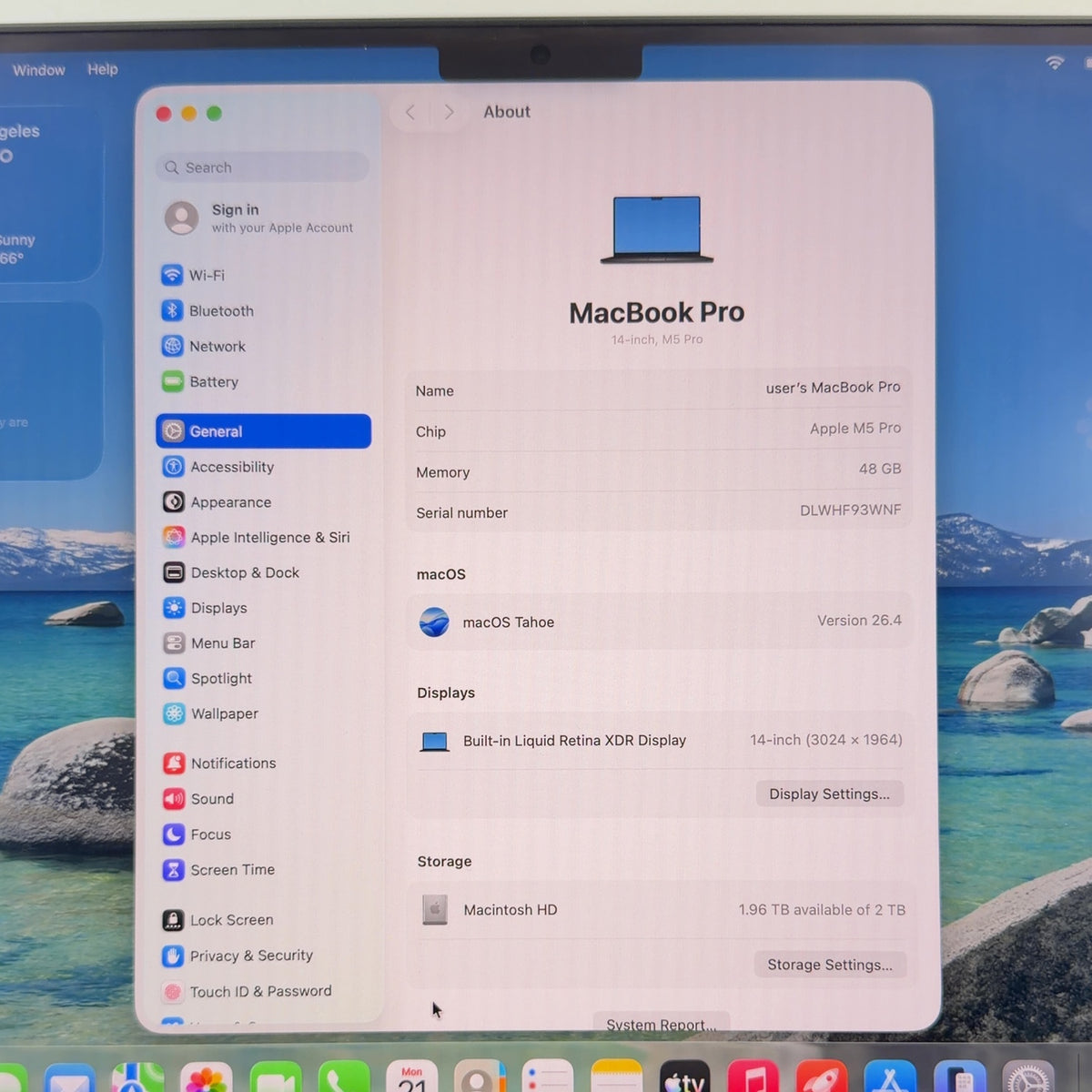Open Maps from the Dock
Viewport: 1092px width, 1092px height.
[x=137, y=1077]
